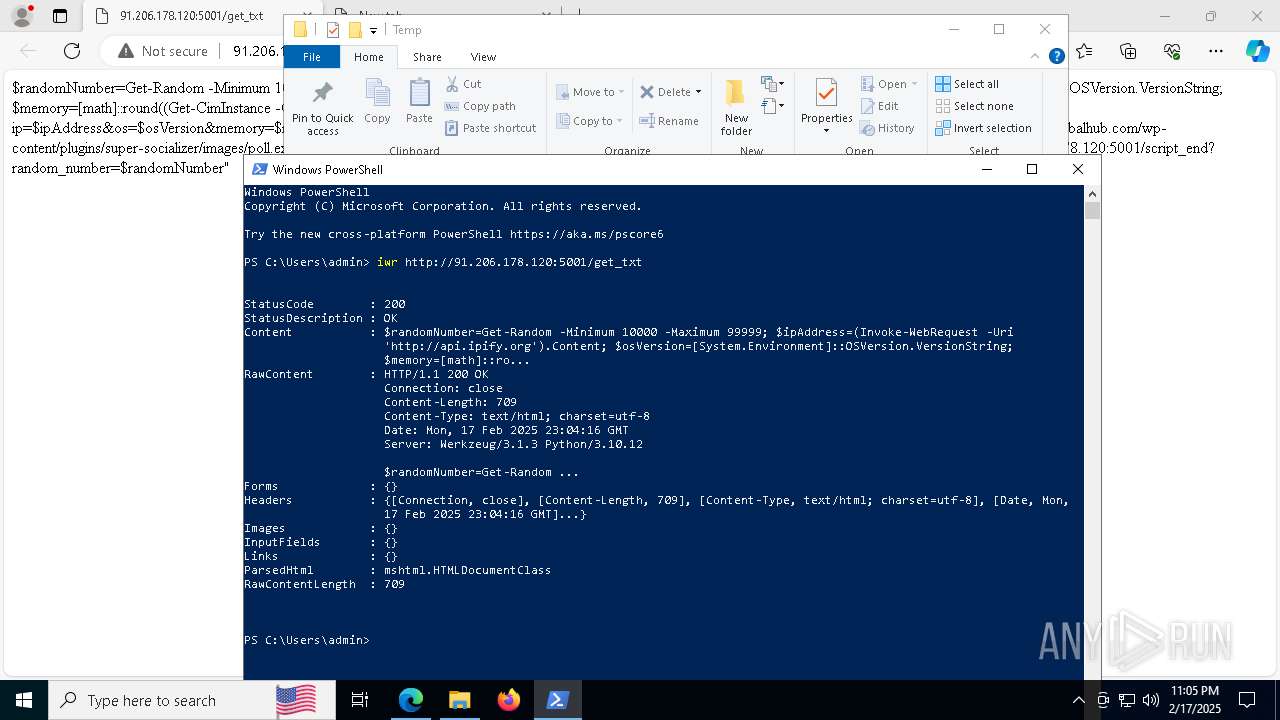Click Paste shortcut in Explorer ribbon
Viewport: 1280px width, 720px height.
490,128
